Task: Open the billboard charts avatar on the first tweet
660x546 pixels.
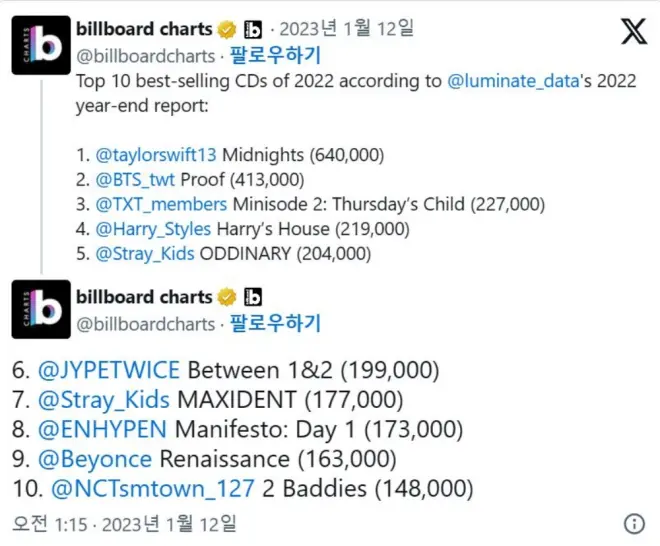Action: point(40,45)
